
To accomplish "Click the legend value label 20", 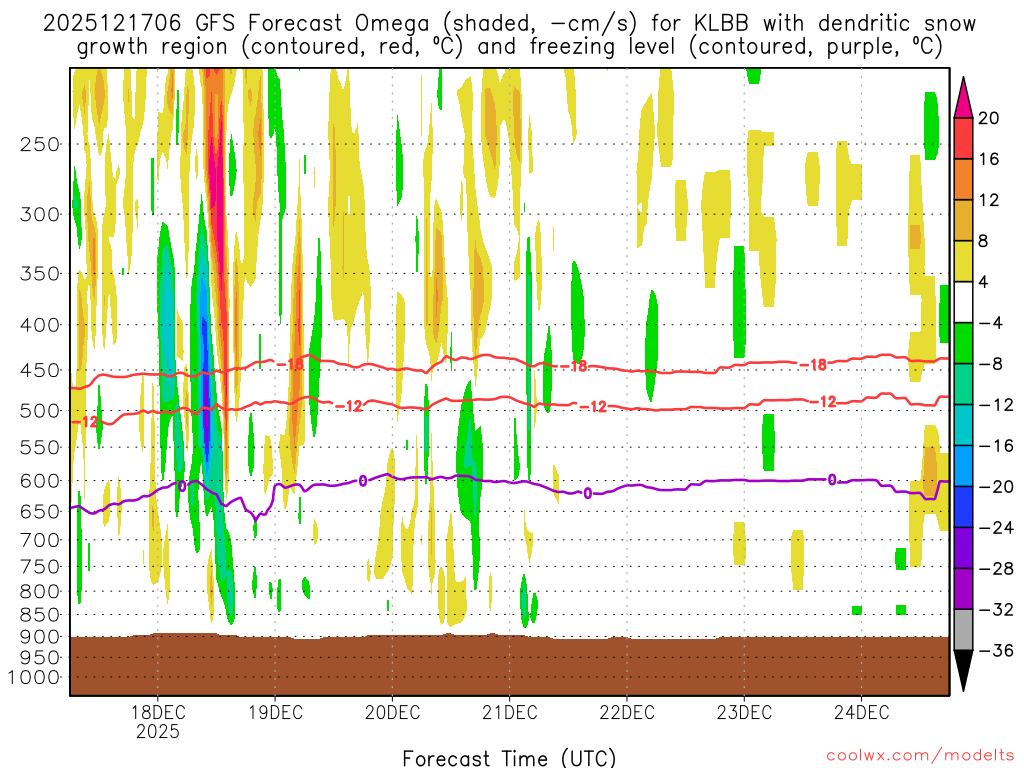I will tap(989, 118).
